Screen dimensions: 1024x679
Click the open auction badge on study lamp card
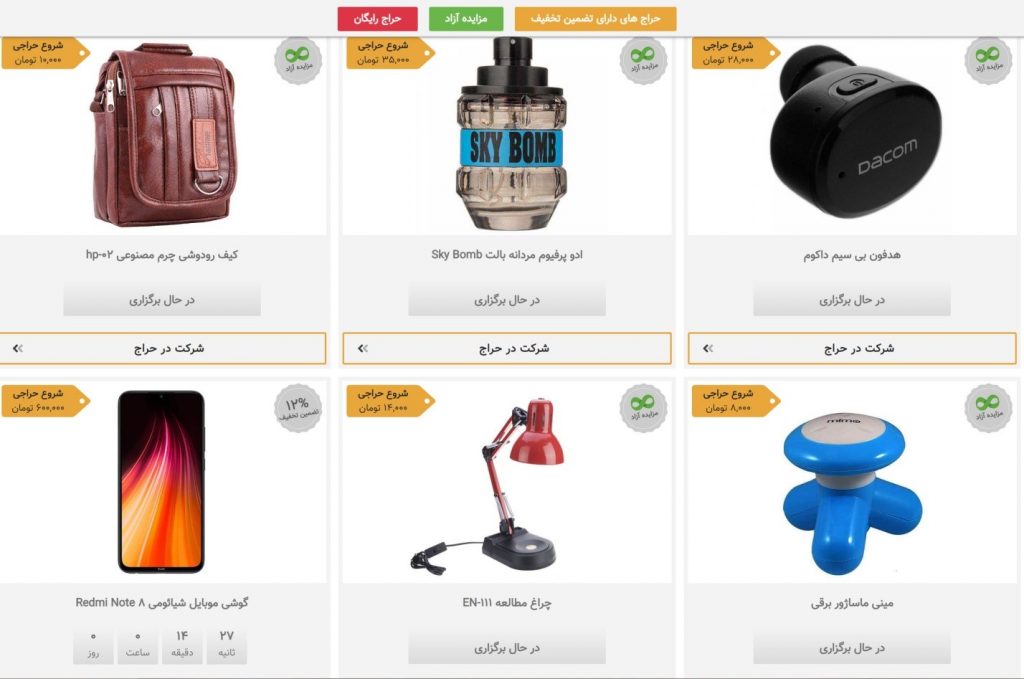[x=643, y=408]
